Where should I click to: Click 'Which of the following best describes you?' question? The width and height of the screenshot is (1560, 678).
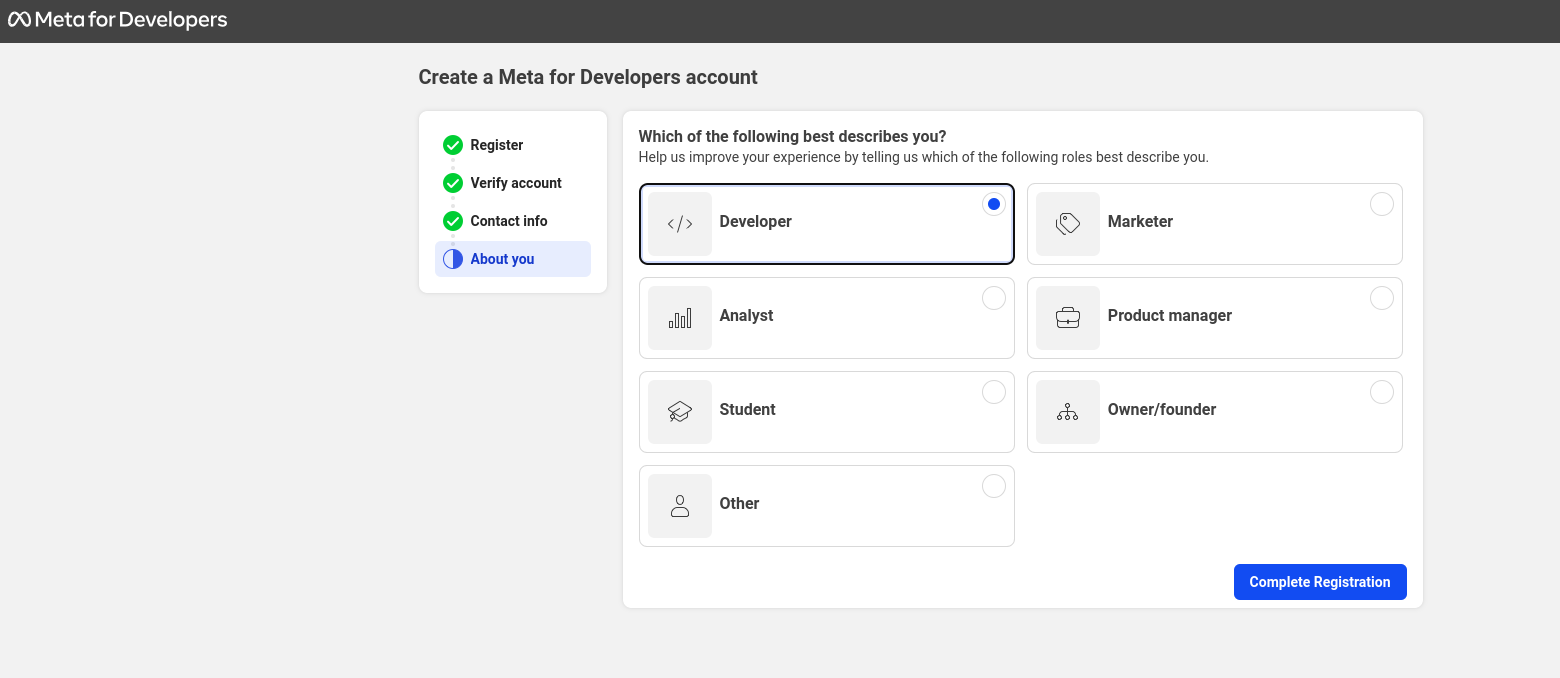[x=793, y=136]
